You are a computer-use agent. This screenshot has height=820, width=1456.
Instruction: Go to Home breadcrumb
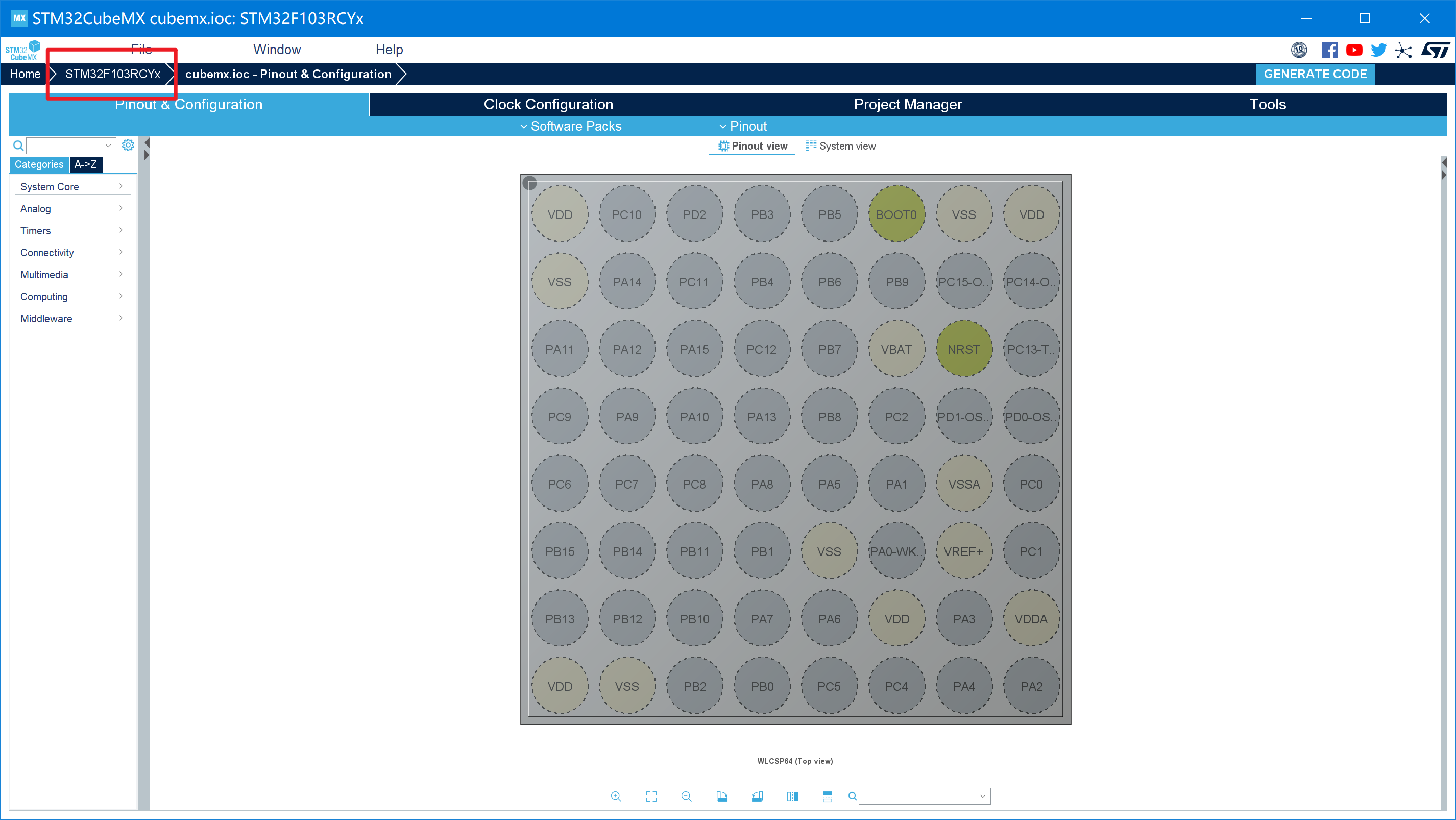[25, 74]
